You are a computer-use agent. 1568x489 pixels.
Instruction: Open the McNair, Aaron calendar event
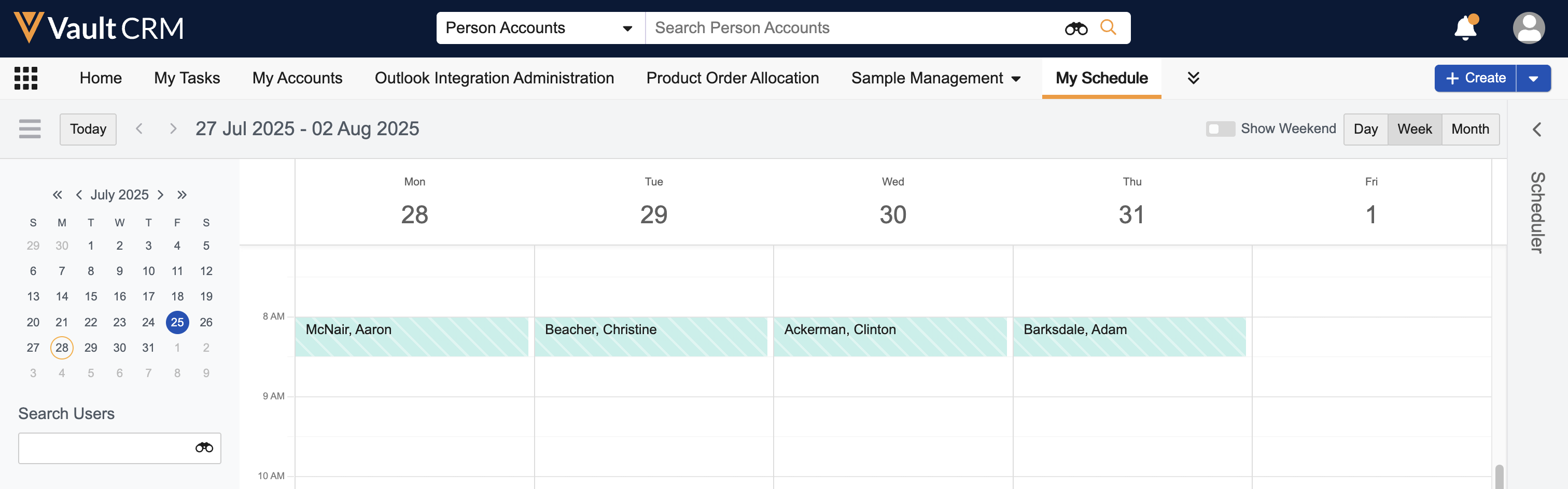(412, 336)
